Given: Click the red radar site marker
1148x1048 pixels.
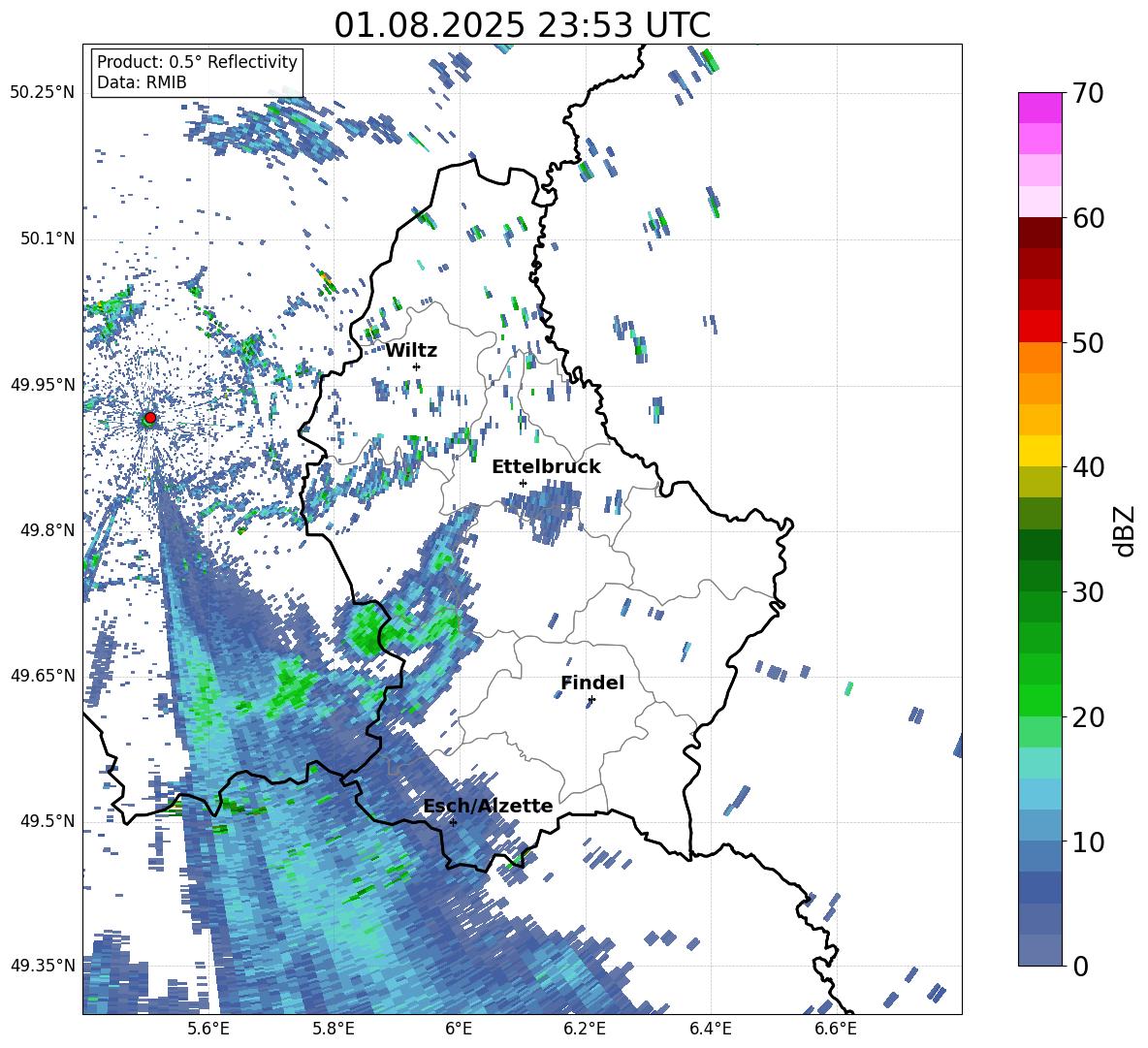Looking at the screenshot, I should pos(150,418).
